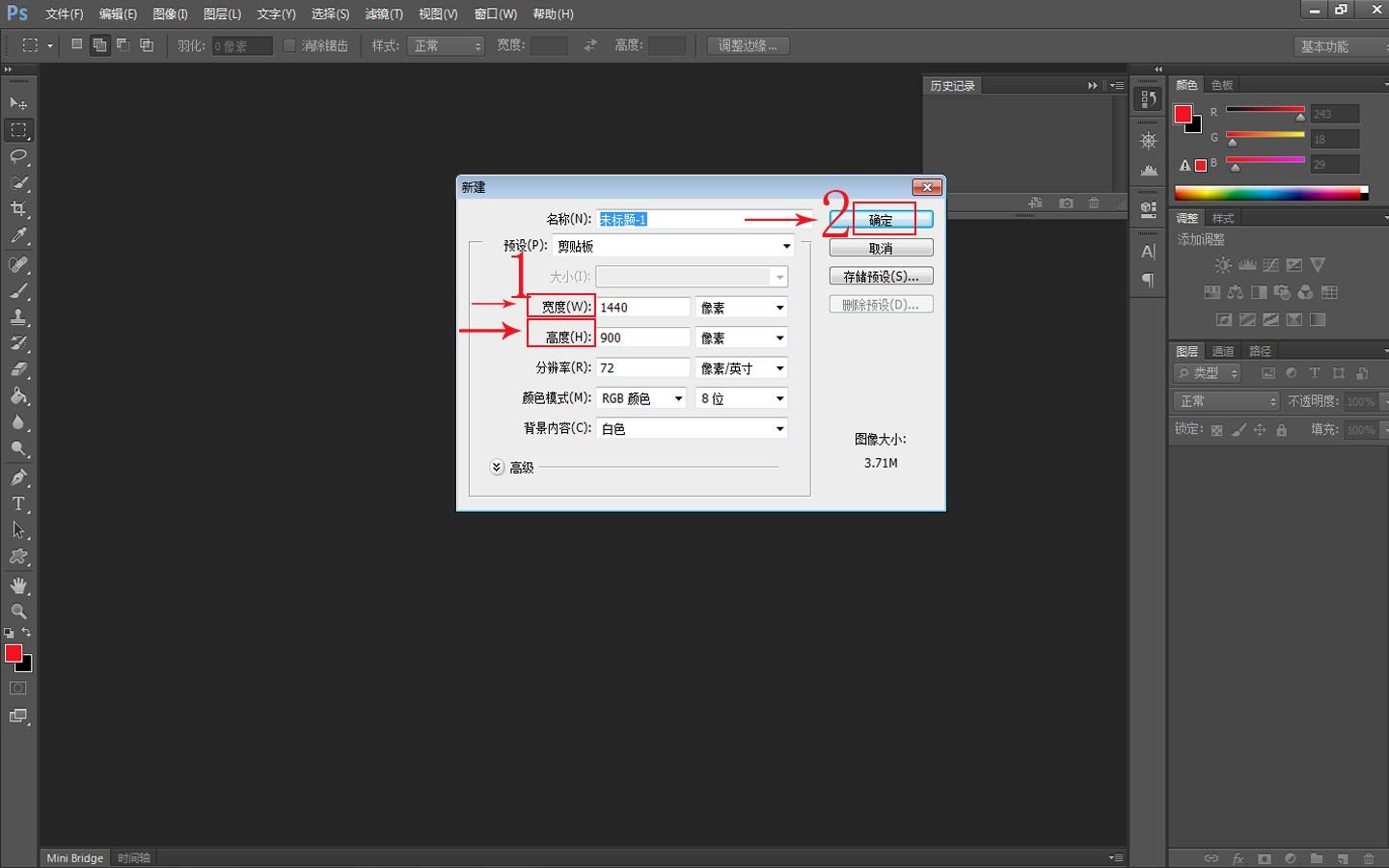The width and height of the screenshot is (1389, 868).
Task: Open the 文件(F) menu
Action: click(x=65, y=14)
